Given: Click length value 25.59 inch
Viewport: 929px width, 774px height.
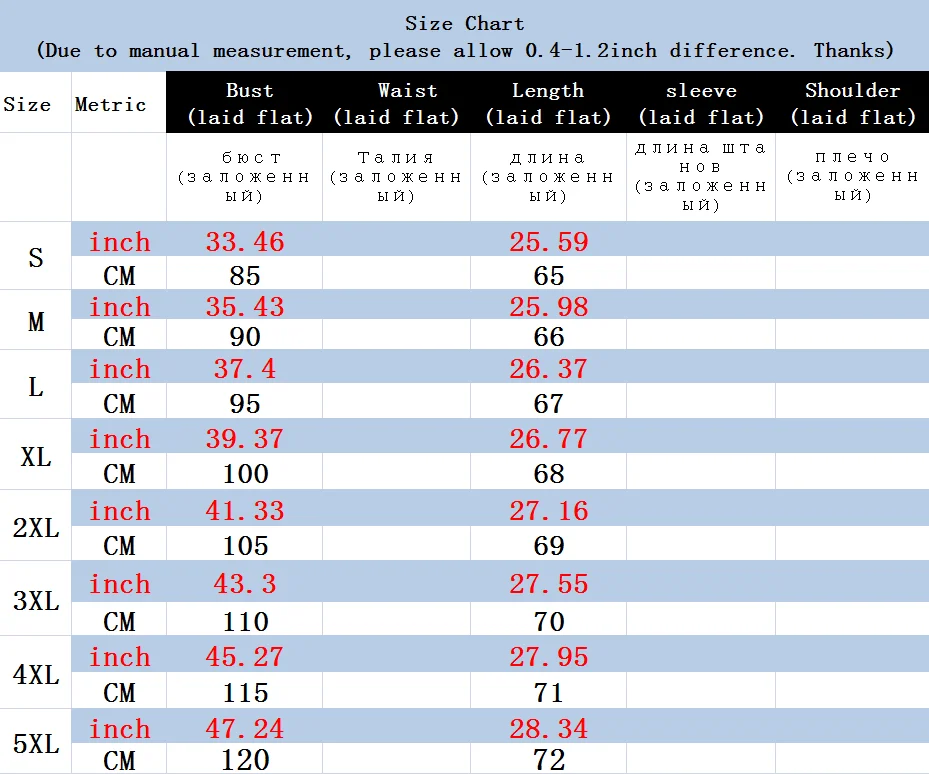Looking at the screenshot, I should coord(549,242).
